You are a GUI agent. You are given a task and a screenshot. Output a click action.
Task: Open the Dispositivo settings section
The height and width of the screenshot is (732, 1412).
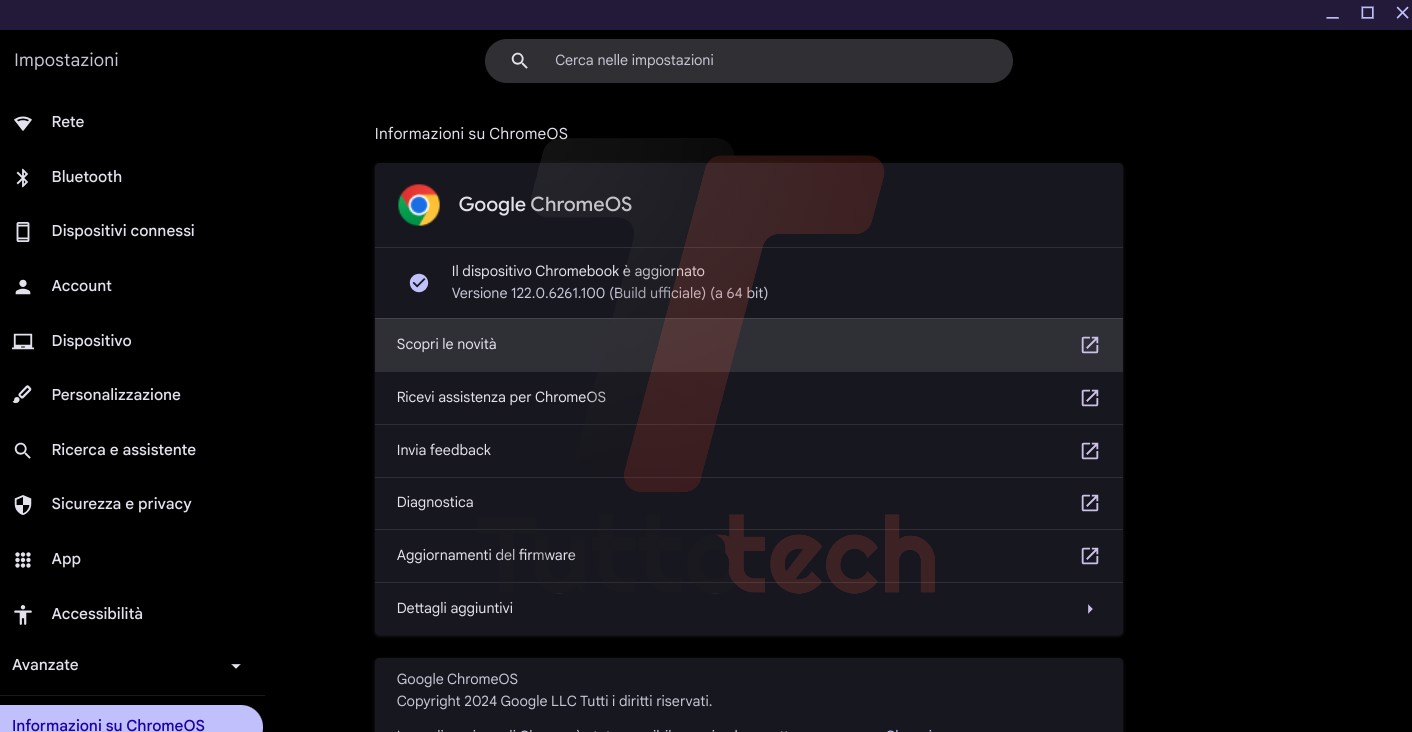coord(91,340)
